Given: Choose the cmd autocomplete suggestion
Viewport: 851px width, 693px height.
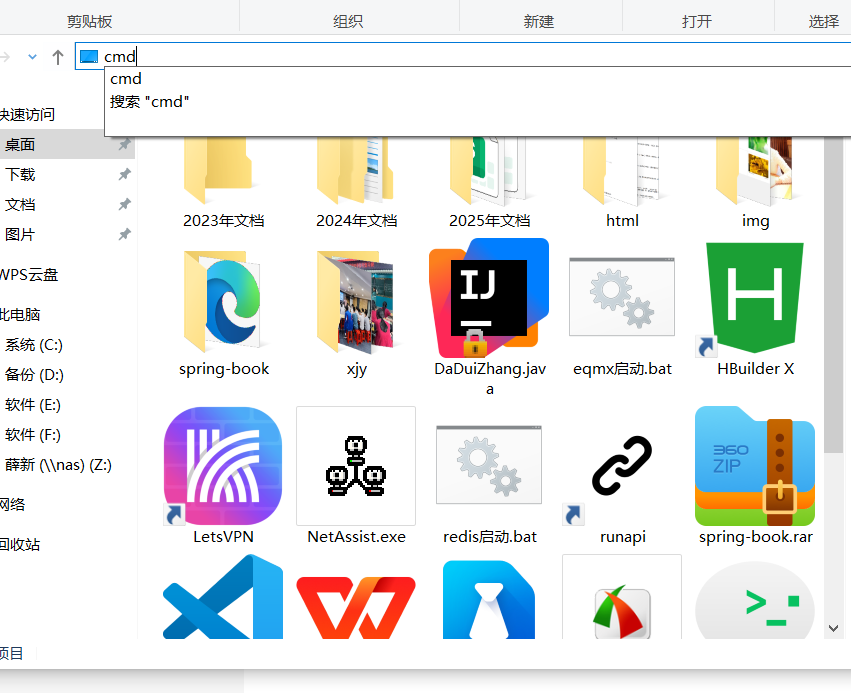Looking at the screenshot, I should click(x=126, y=79).
